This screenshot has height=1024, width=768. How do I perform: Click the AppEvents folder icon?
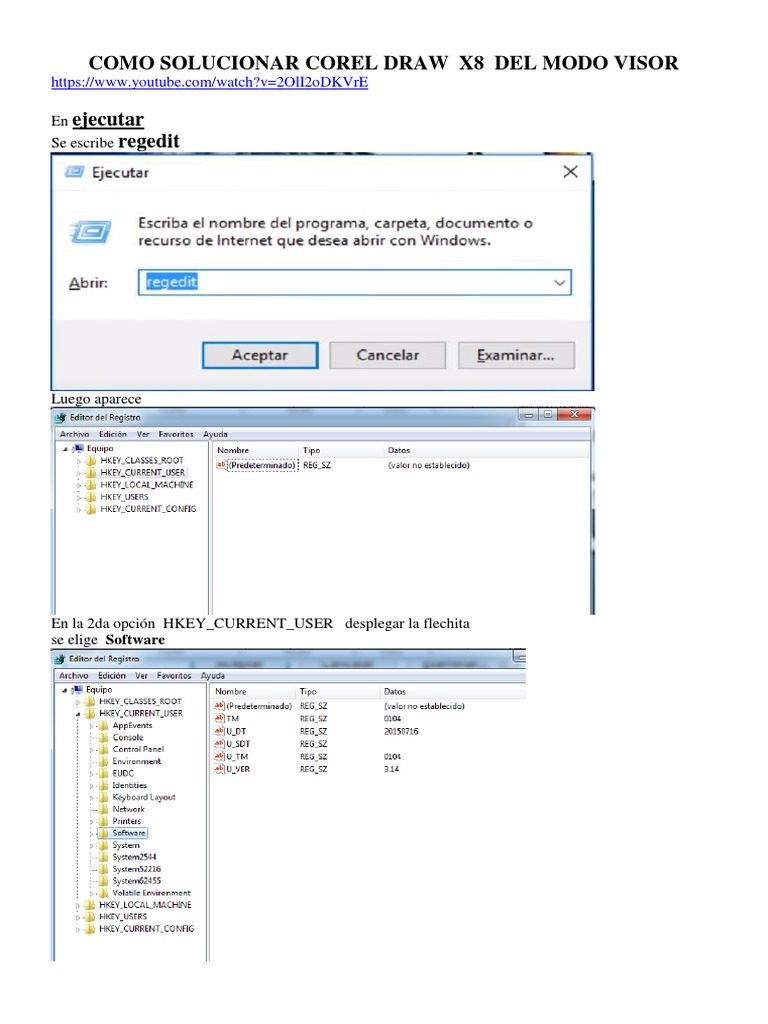click(103, 726)
